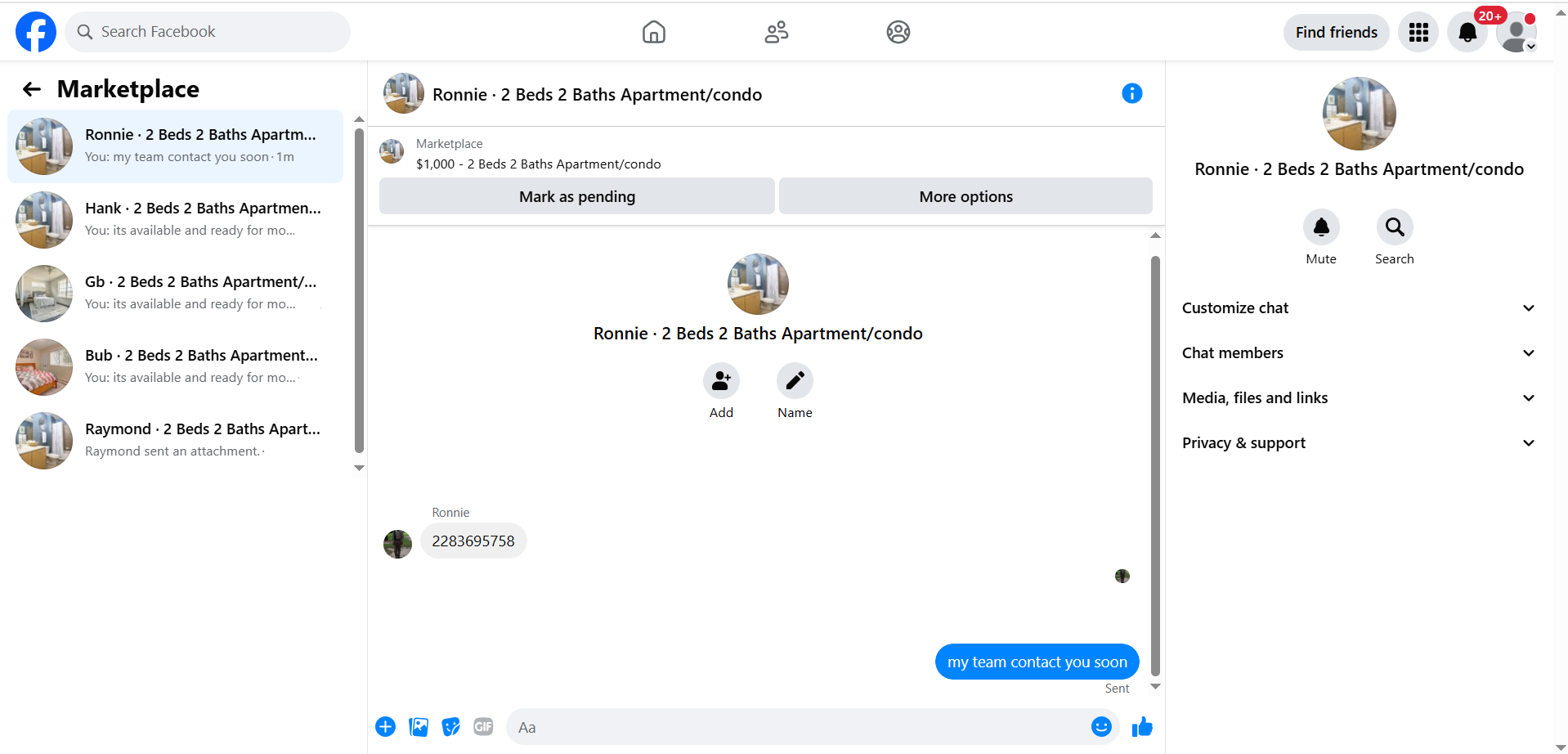Click the search magnifier in Search Facebook
The height and width of the screenshot is (754, 1568).
tap(85, 32)
